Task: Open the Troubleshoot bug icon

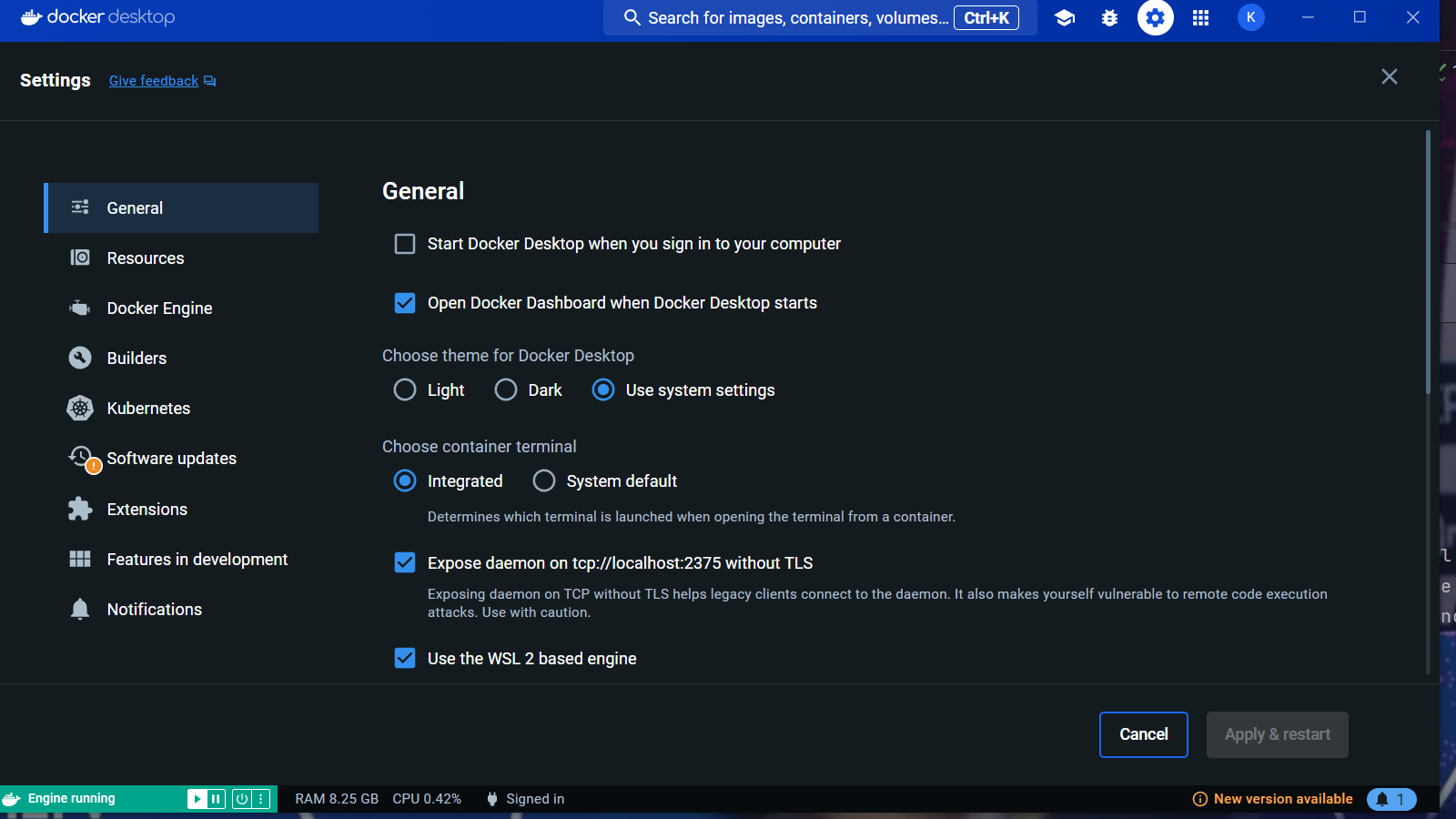Action: point(1109,17)
